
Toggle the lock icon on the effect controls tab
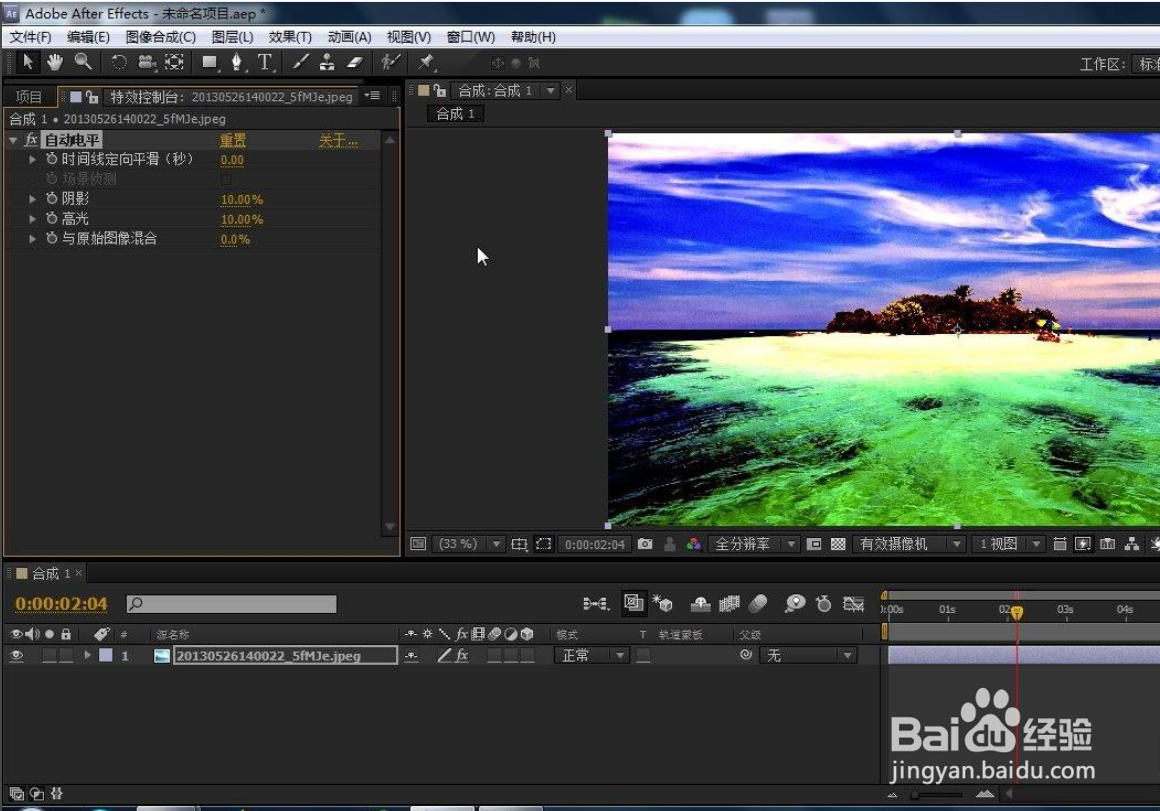(x=92, y=97)
